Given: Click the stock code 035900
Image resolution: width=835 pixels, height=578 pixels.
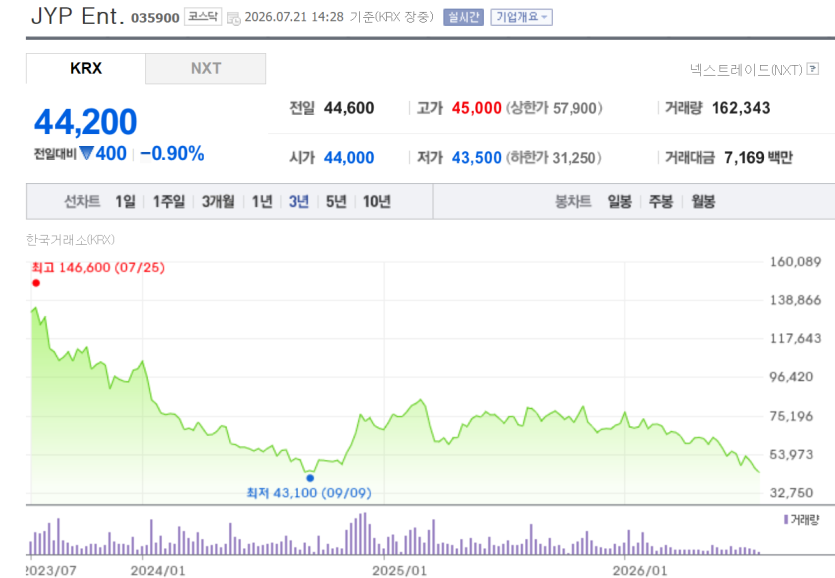Looking at the screenshot, I should [x=155, y=18].
